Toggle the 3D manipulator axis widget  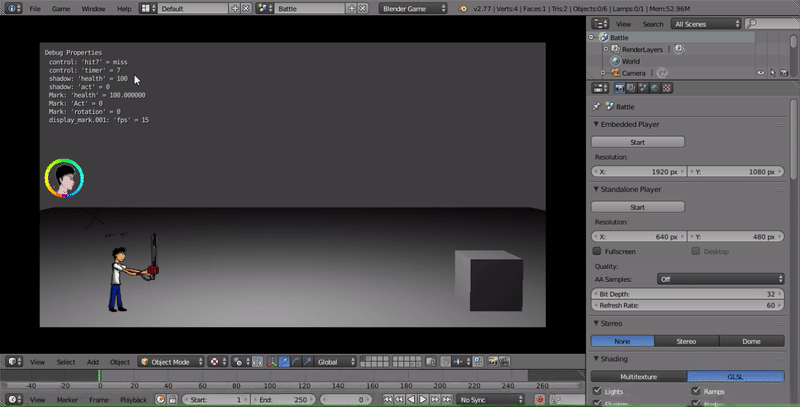tap(272, 362)
